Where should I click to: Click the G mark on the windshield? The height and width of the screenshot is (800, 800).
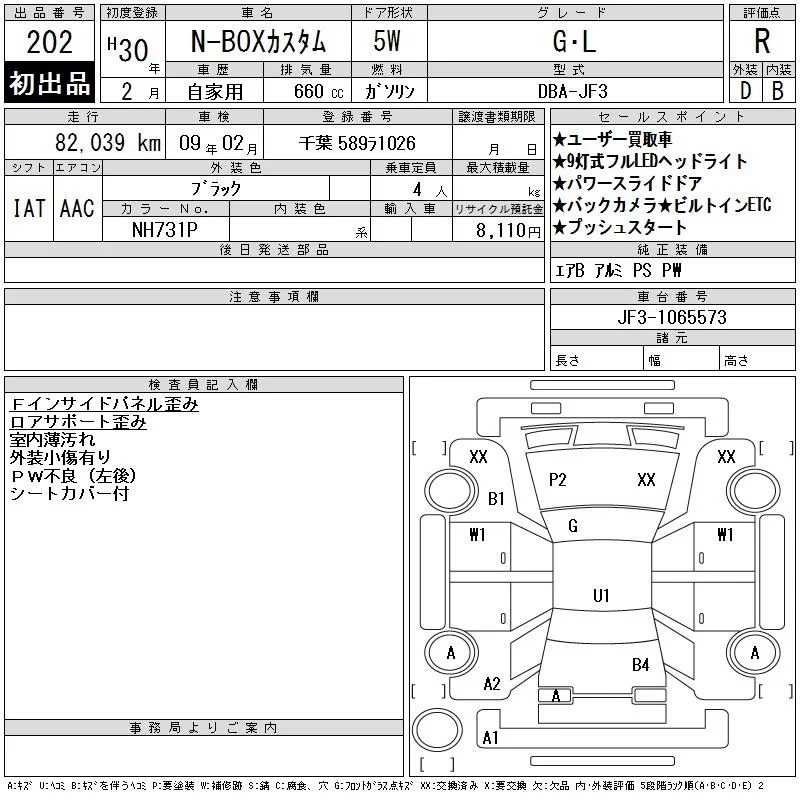pos(573,526)
